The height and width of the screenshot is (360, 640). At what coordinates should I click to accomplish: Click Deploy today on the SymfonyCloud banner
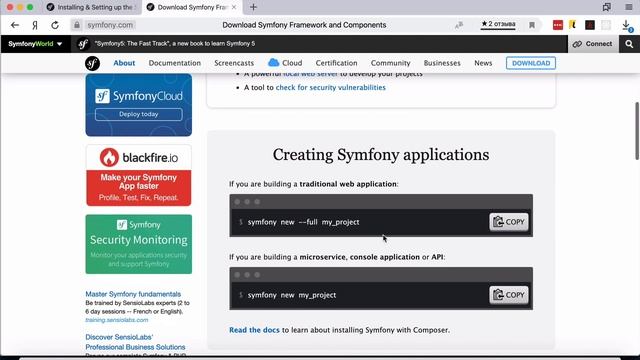point(139,114)
